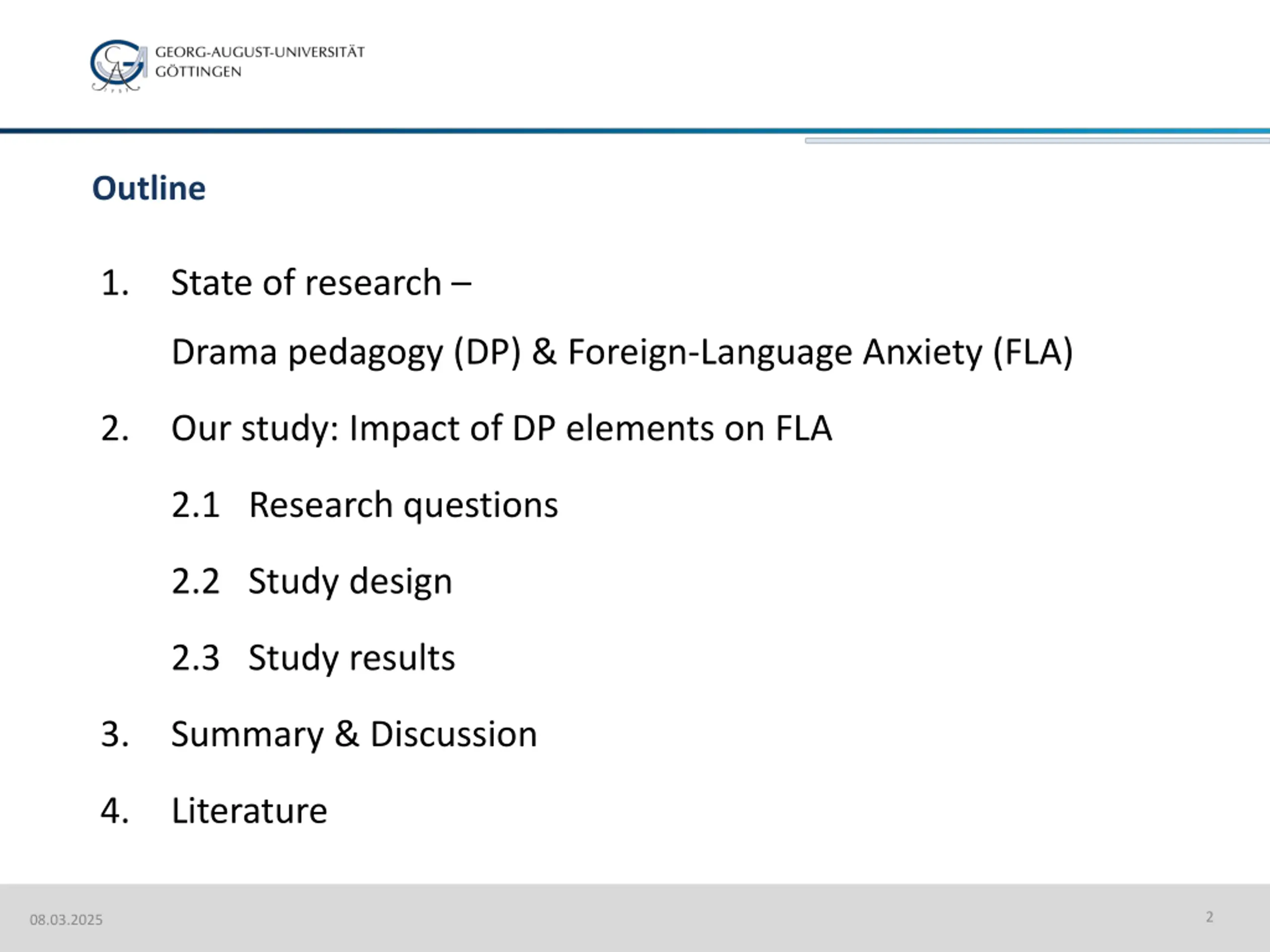
Task: Click the 'Literature' item
Action: click(x=249, y=811)
